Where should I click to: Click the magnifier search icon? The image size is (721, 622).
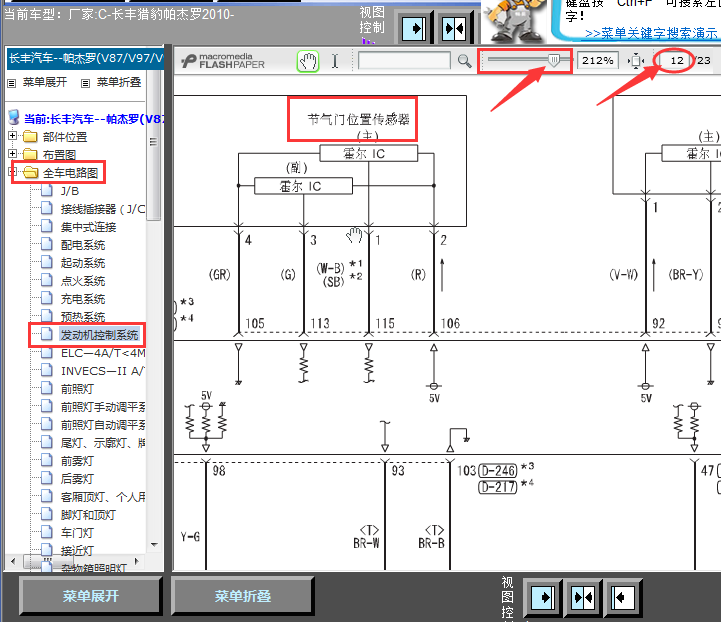pyautogui.click(x=464, y=61)
